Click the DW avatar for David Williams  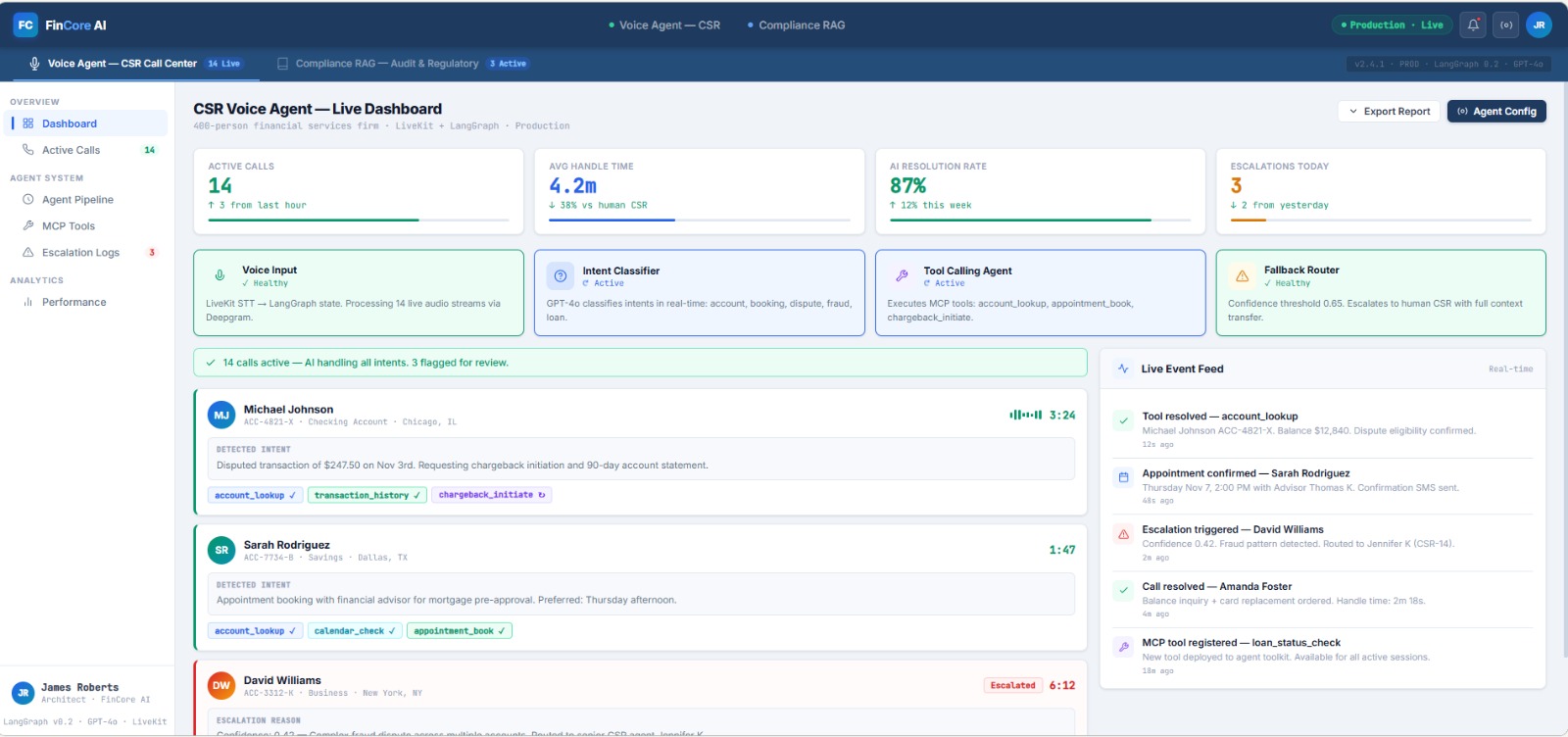pos(221,686)
